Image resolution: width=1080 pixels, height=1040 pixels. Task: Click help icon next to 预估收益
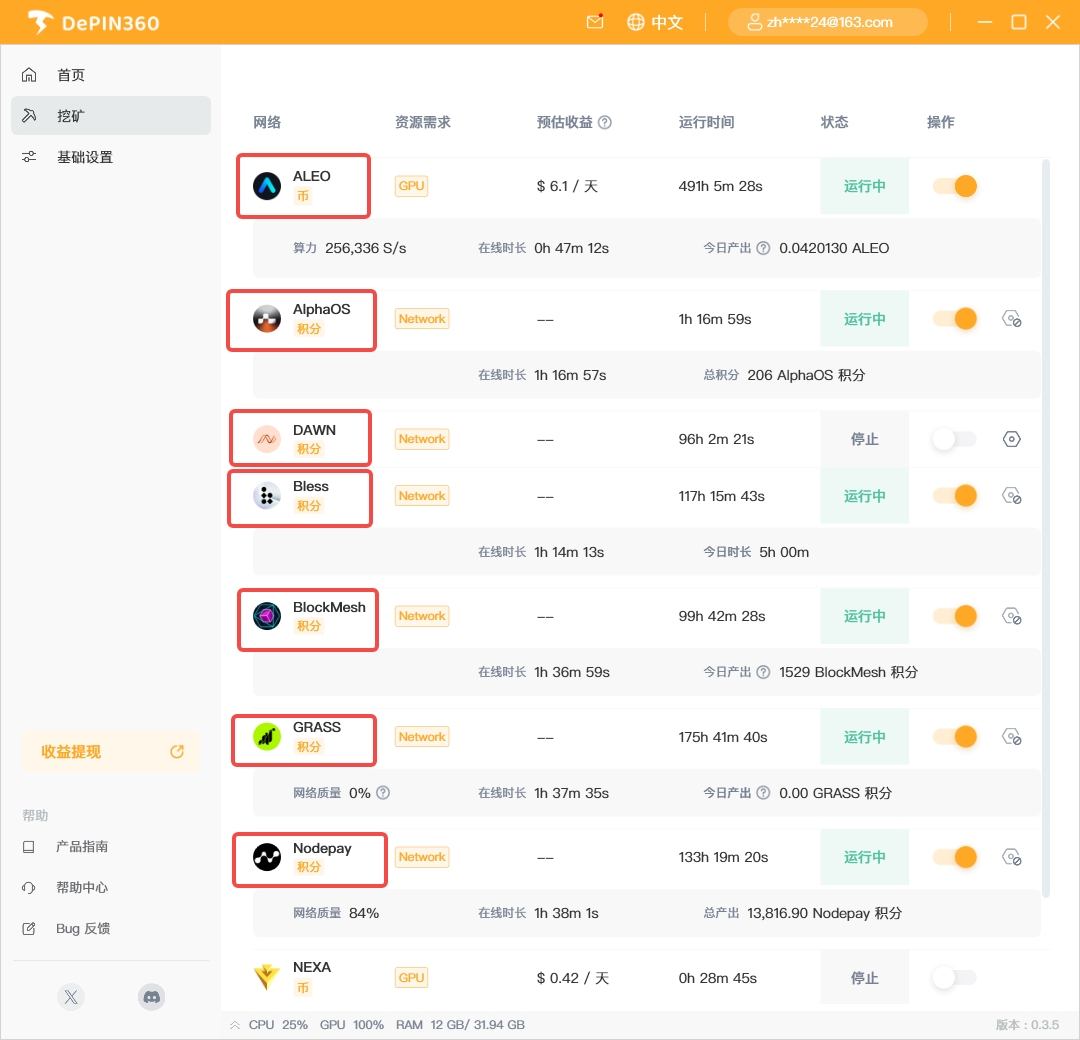[x=605, y=123]
